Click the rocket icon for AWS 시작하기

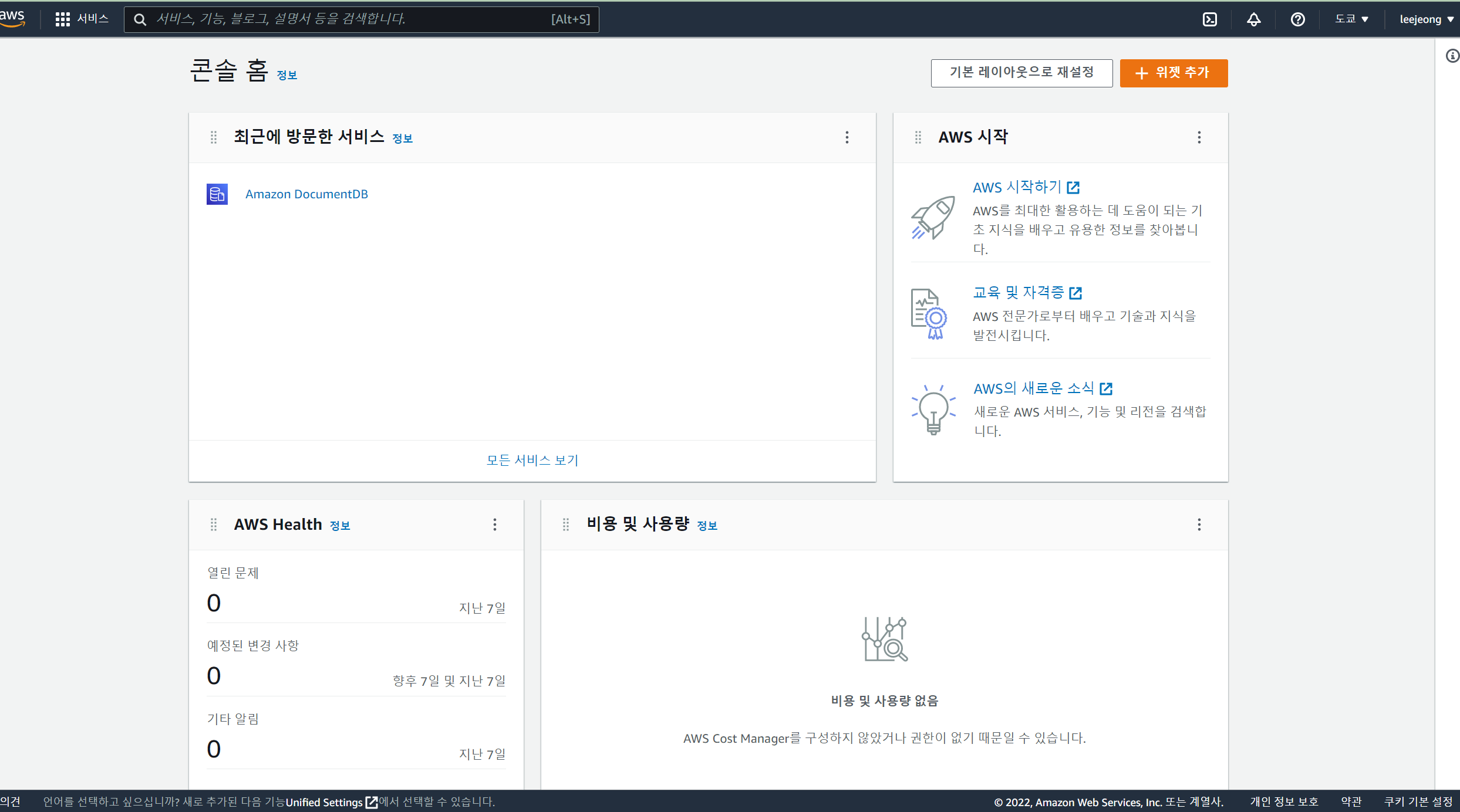tap(933, 217)
